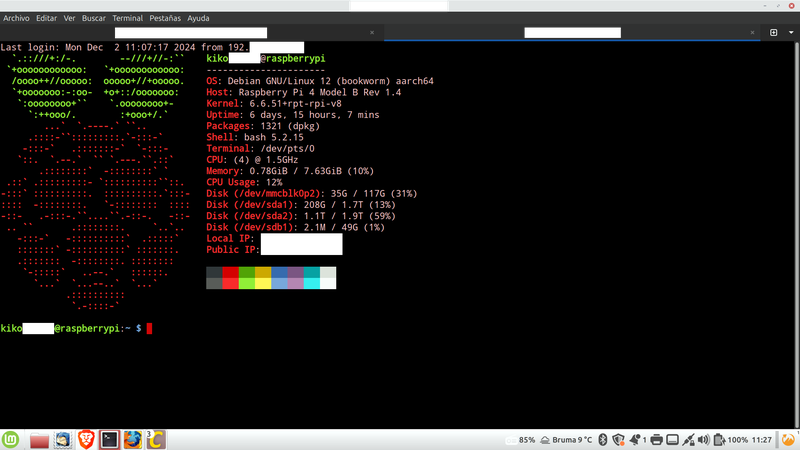
Task: Click the 'Disk (/dev/sdb1): 2.1M' line
Action: click(296, 227)
